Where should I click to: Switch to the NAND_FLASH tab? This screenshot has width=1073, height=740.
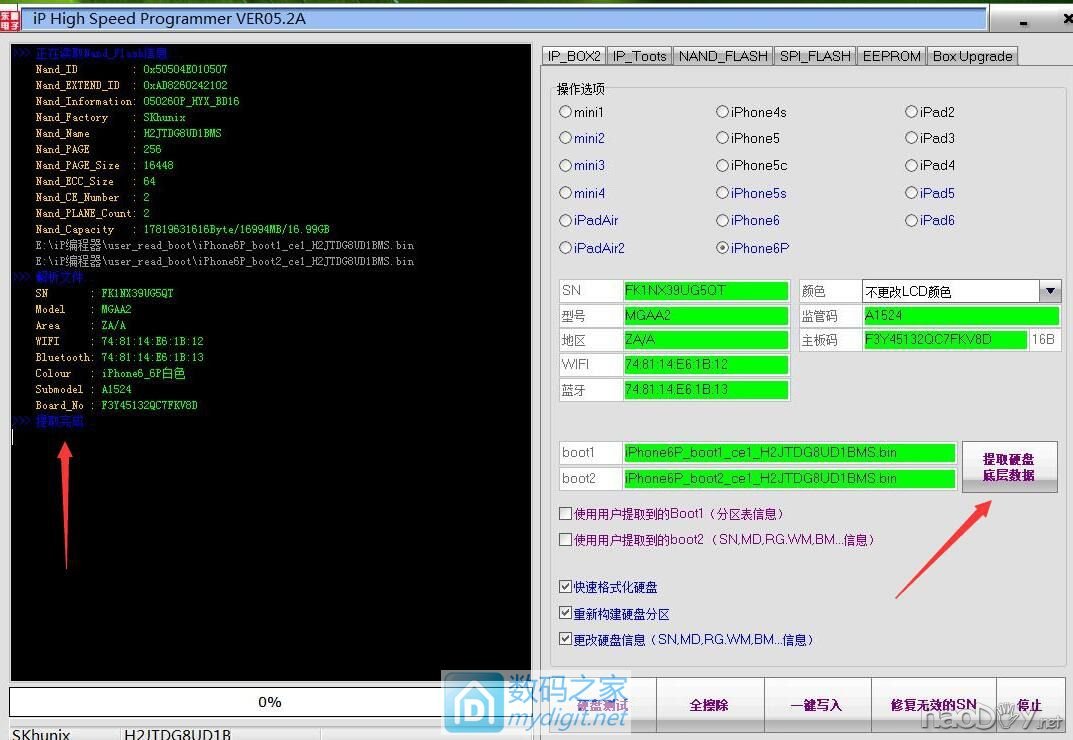click(x=723, y=56)
